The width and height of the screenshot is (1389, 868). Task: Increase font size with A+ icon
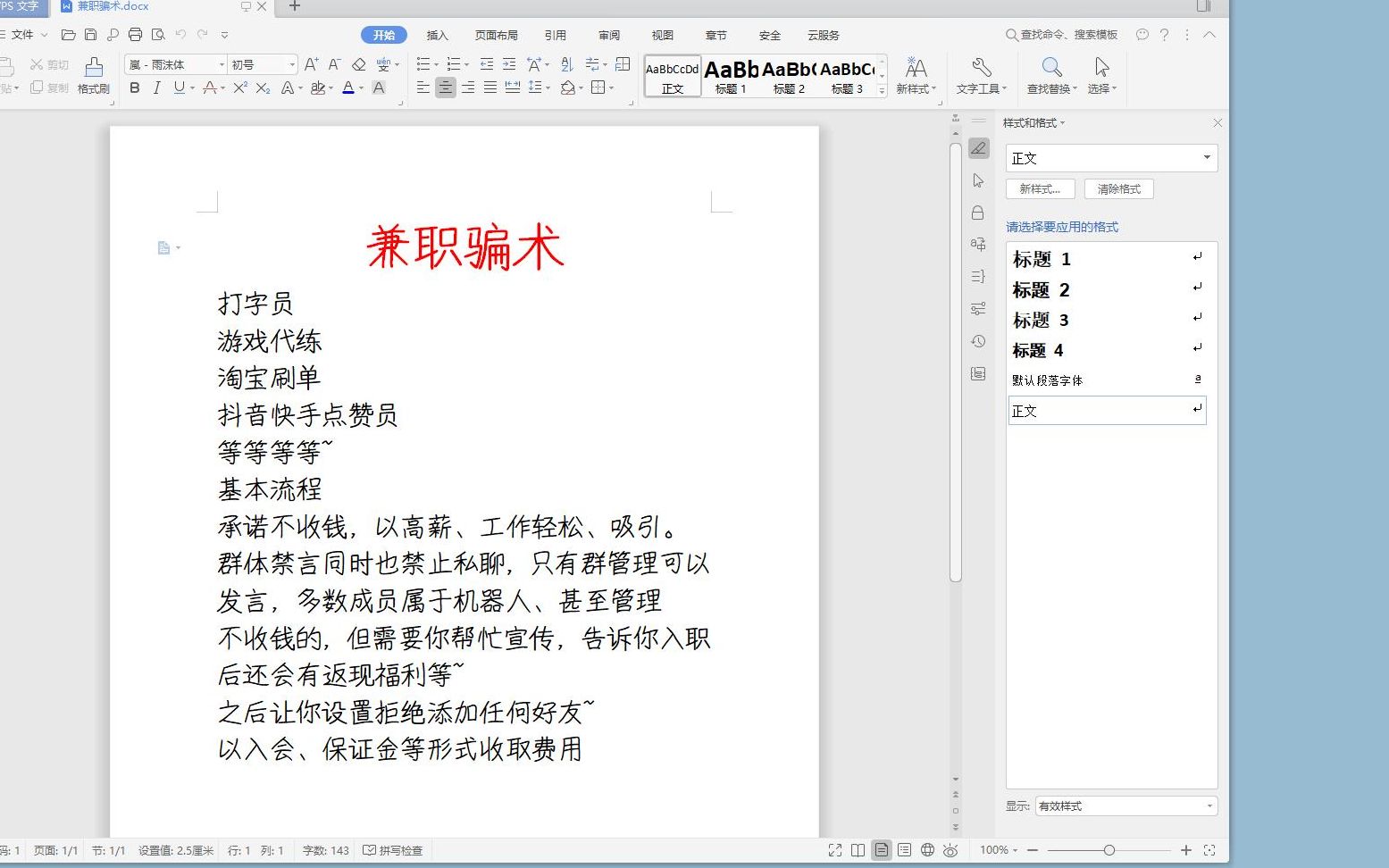311,64
